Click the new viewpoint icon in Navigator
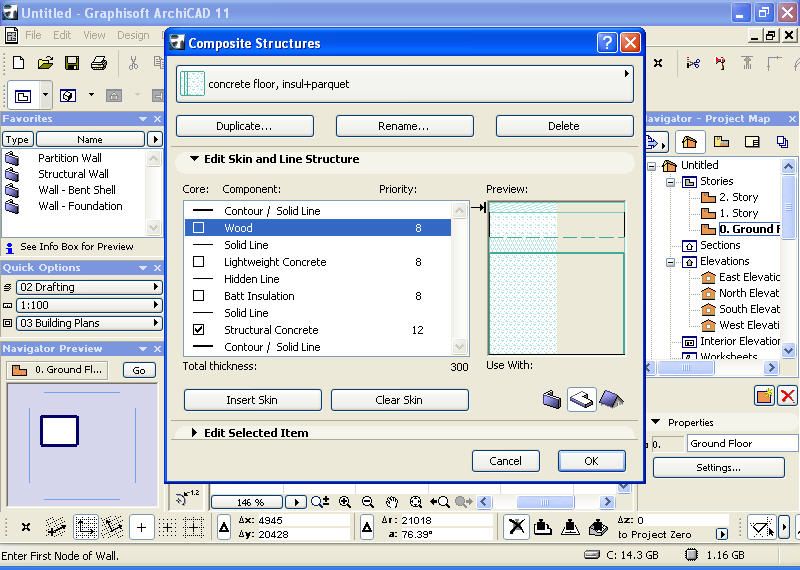Screen dimensions: 800x570 (x=764, y=396)
